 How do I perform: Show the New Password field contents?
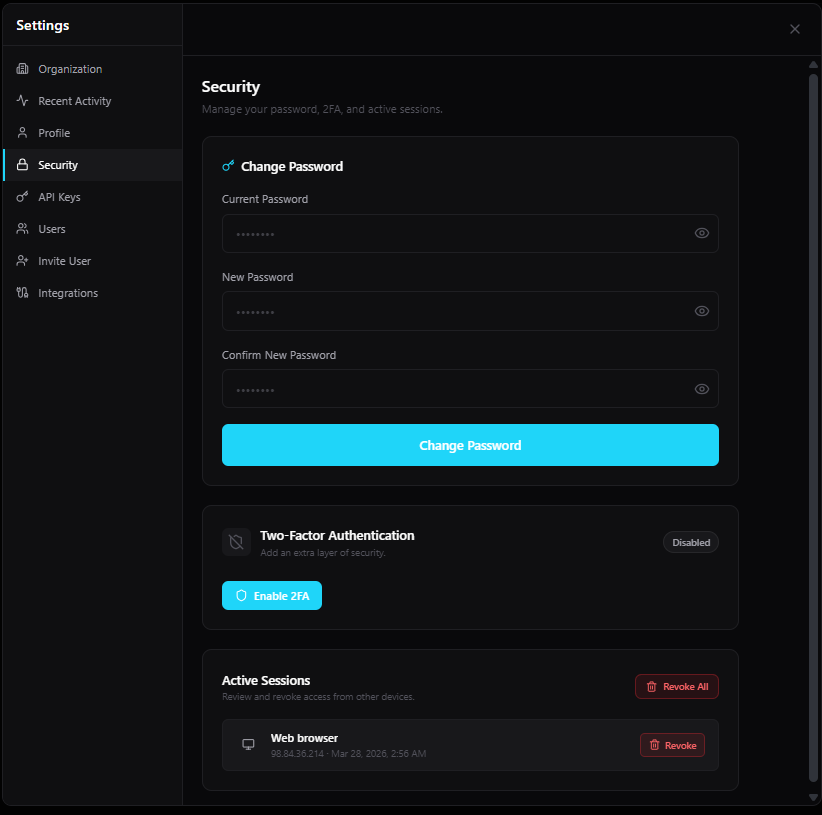point(701,311)
